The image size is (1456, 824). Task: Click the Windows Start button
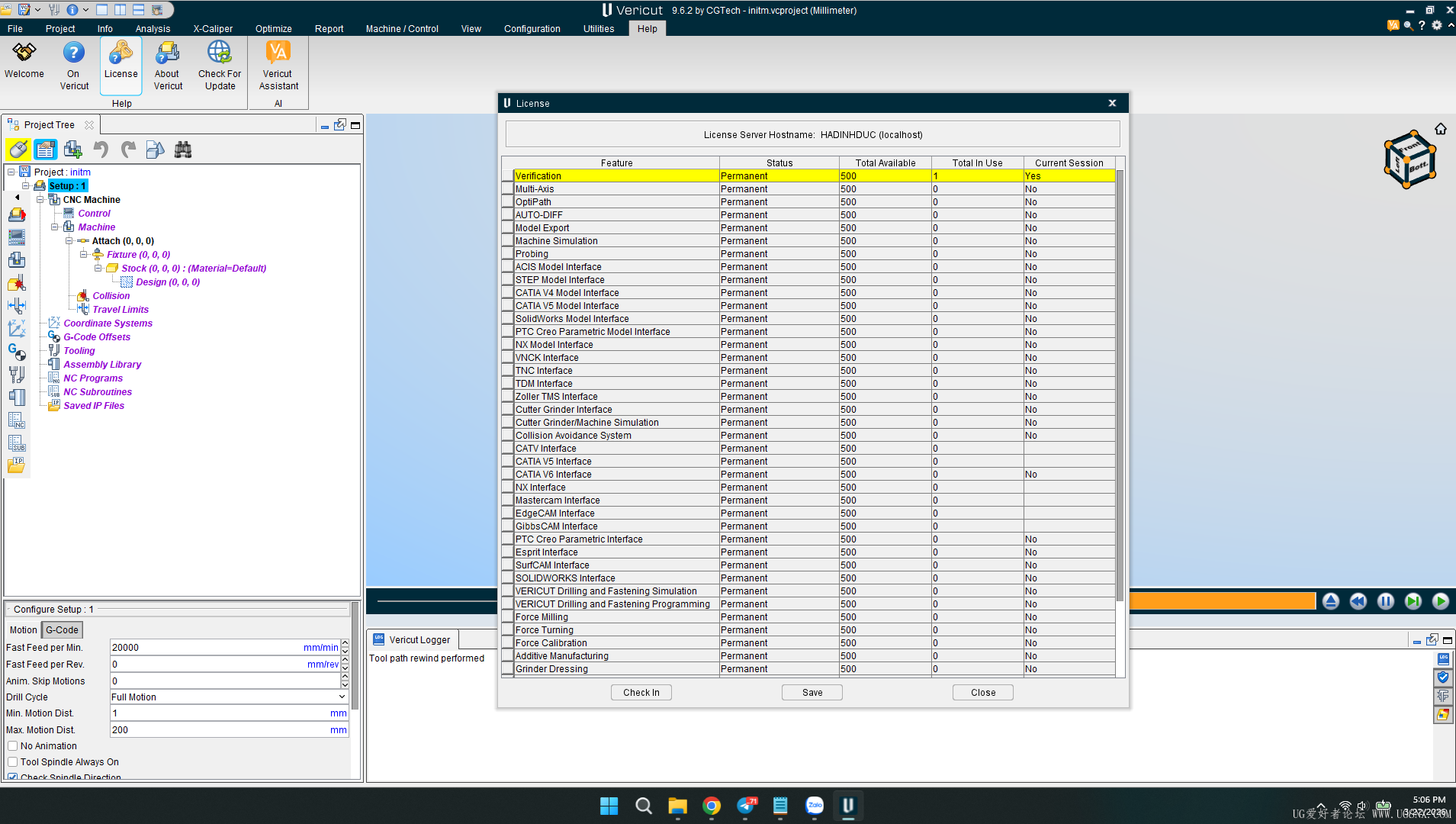click(x=609, y=806)
